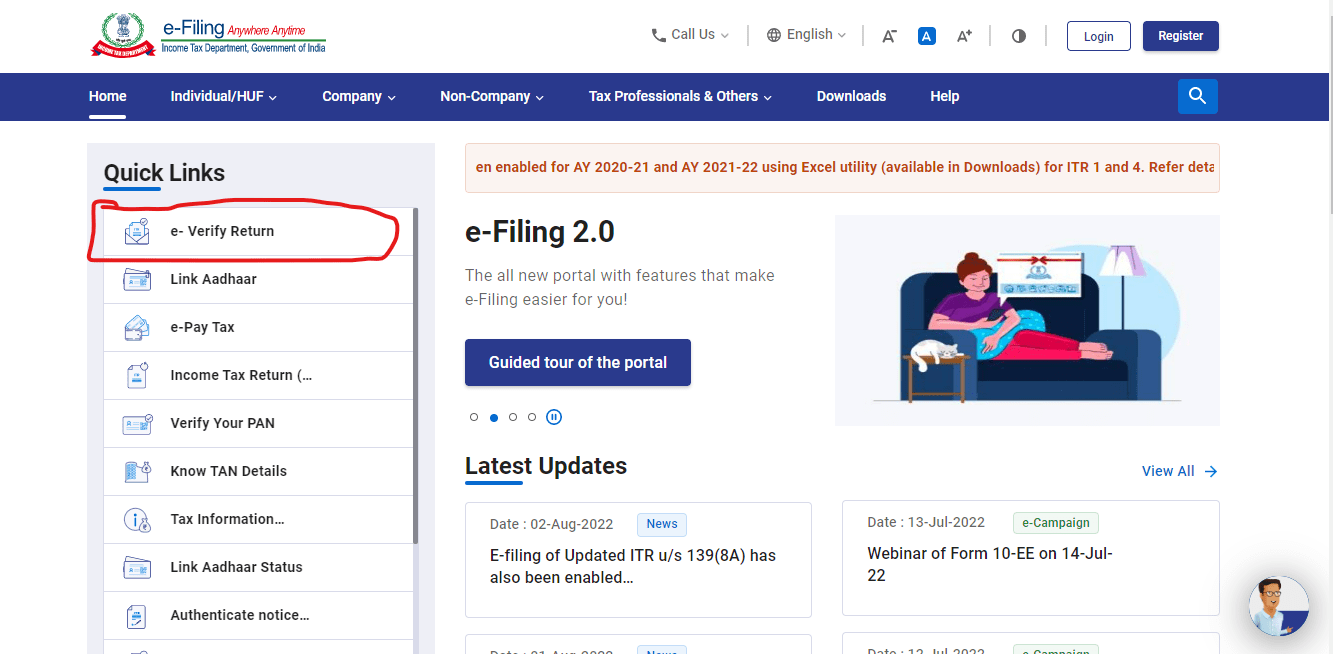
Task: Click the scrolling AY 2020-21 announcement banner
Action: tap(842, 168)
